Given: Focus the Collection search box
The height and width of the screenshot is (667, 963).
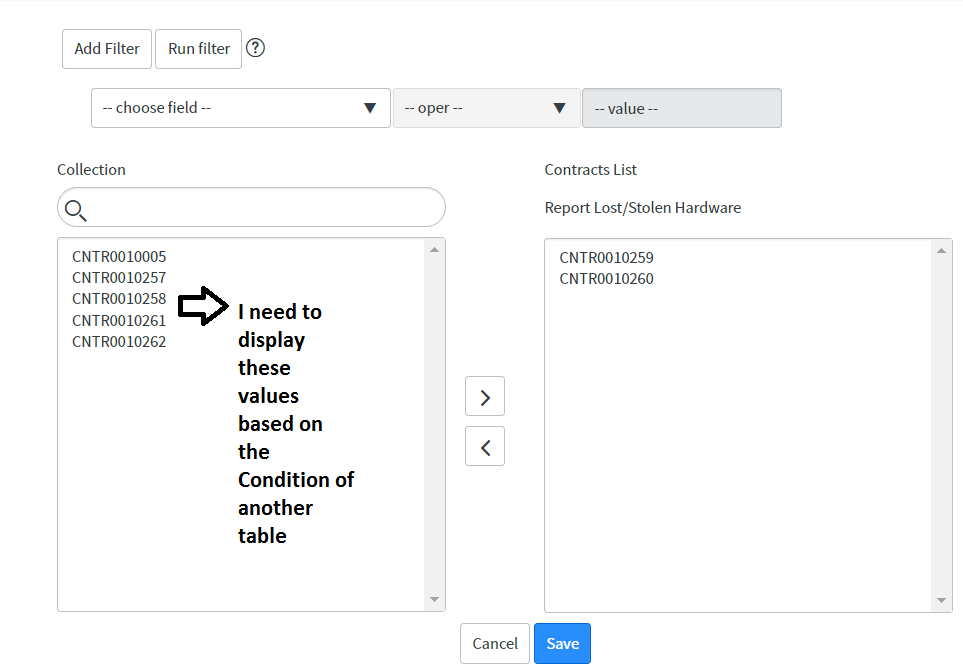Looking at the screenshot, I should [260, 208].
